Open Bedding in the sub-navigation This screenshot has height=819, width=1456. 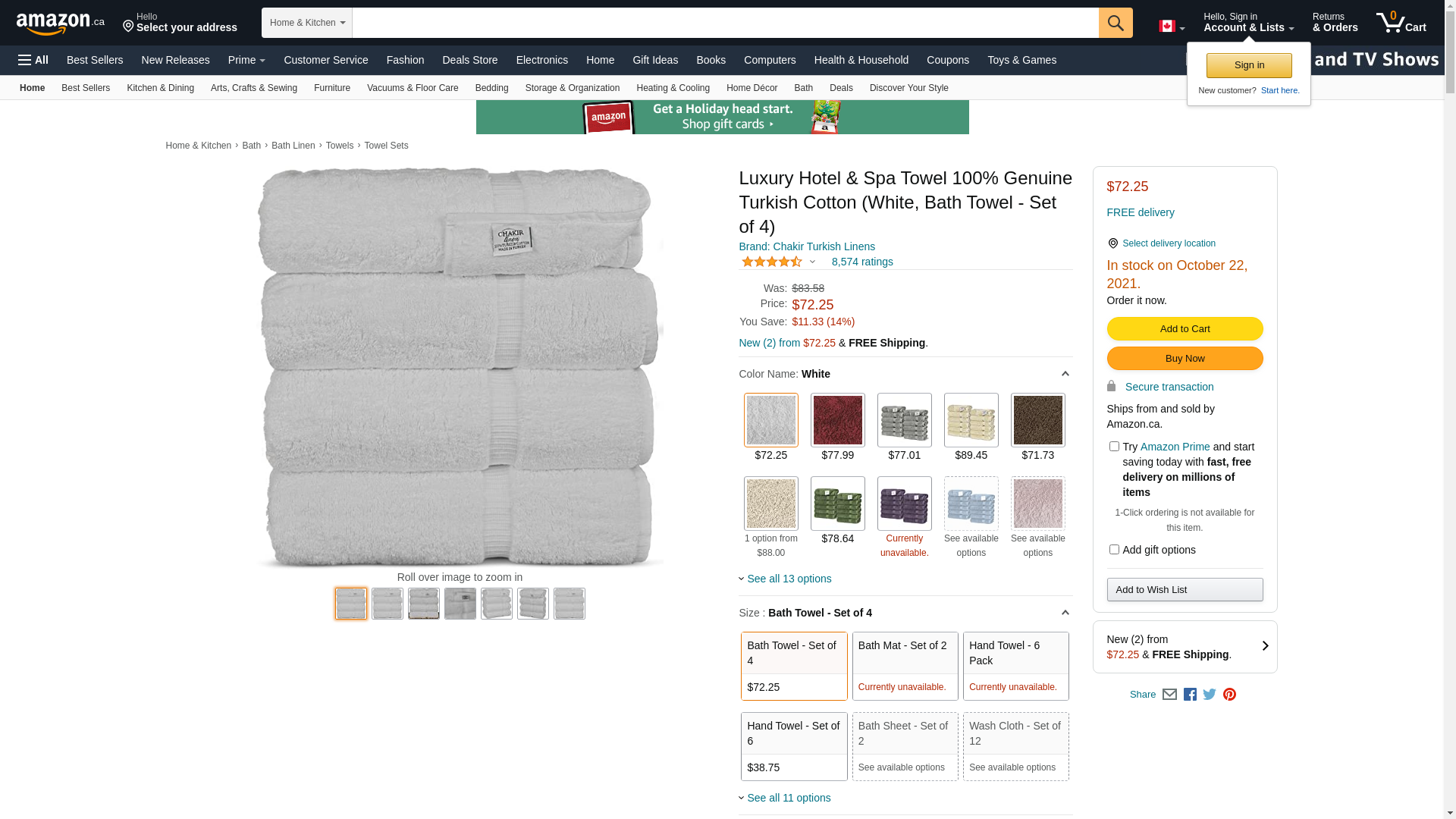click(491, 88)
